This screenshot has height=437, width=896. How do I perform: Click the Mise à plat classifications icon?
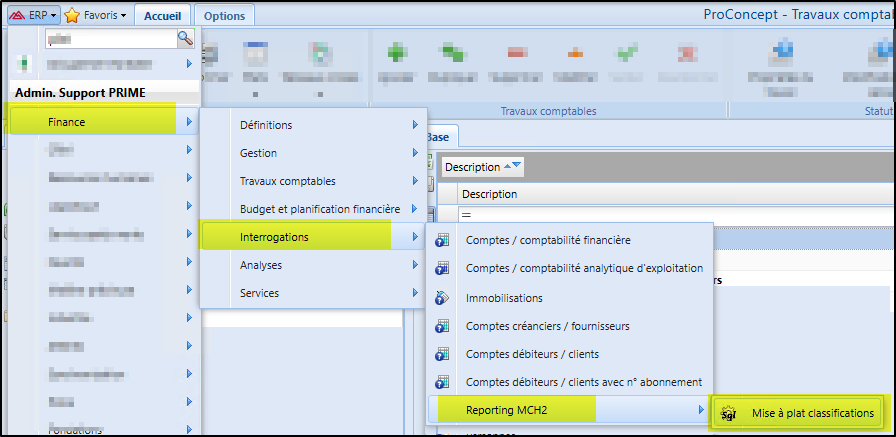[x=730, y=412]
